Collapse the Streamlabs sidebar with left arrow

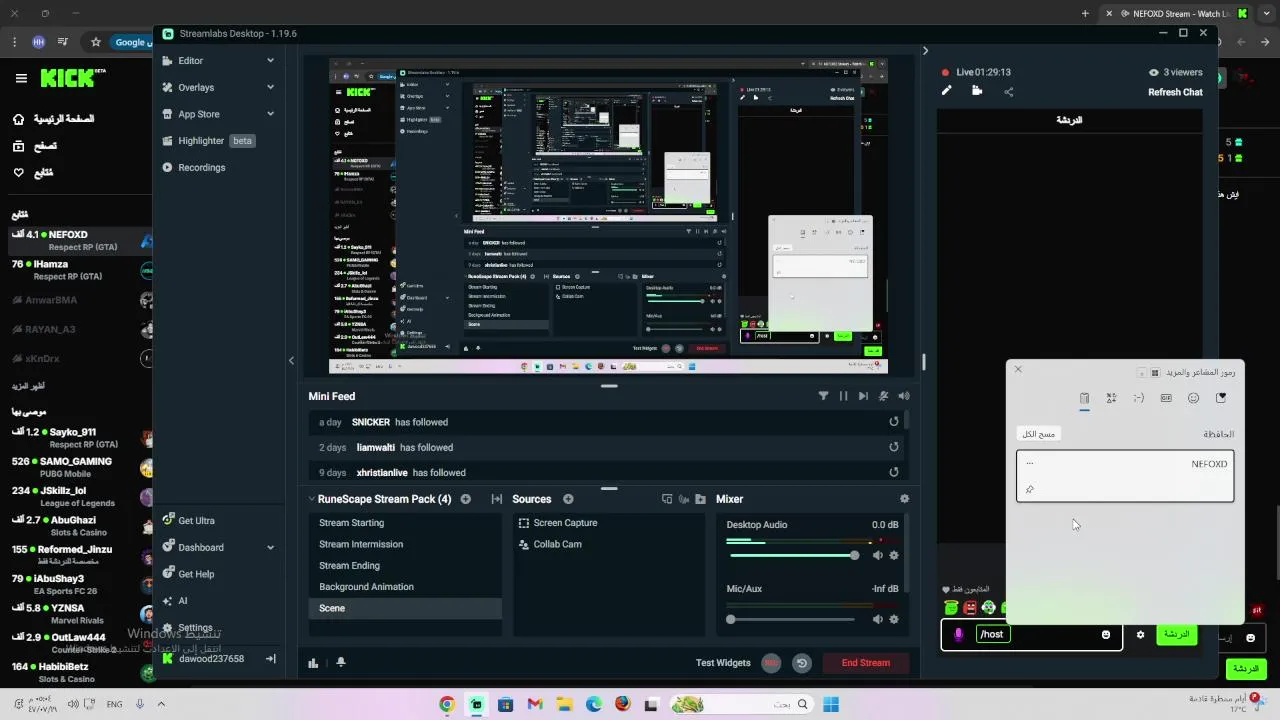(291, 360)
